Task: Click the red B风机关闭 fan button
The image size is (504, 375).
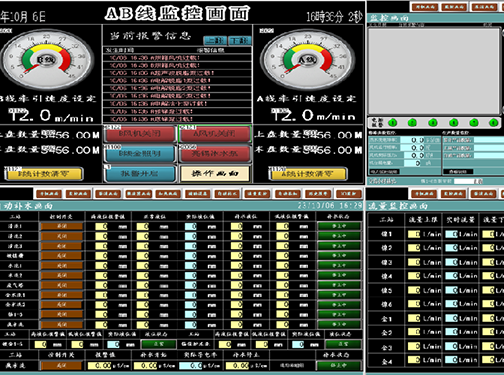Action: click(x=140, y=134)
